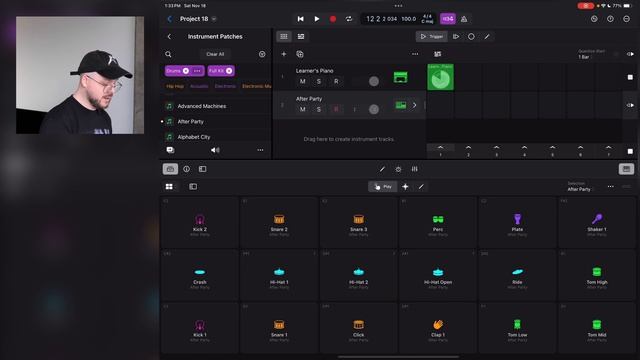Viewport: 640px width, 360px height.
Task: Select the Trigger cell mode
Action: pyautogui.click(x=432, y=36)
